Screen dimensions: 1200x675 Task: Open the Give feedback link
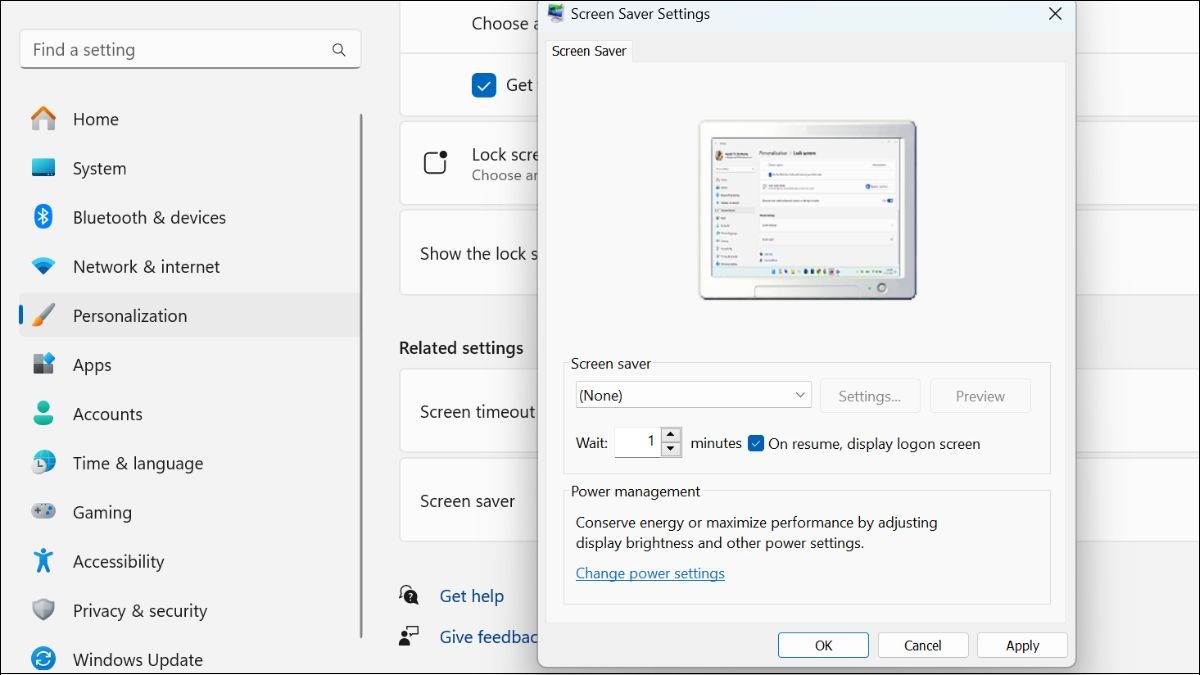[x=488, y=637]
